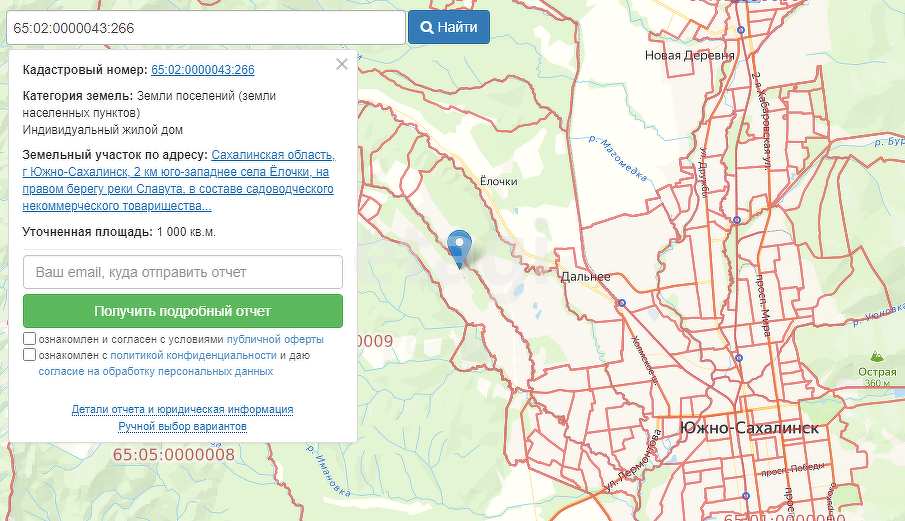The image size is (905, 521).
Task: Select Ручной выбор вариантов link
Action: [x=182, y=427]
